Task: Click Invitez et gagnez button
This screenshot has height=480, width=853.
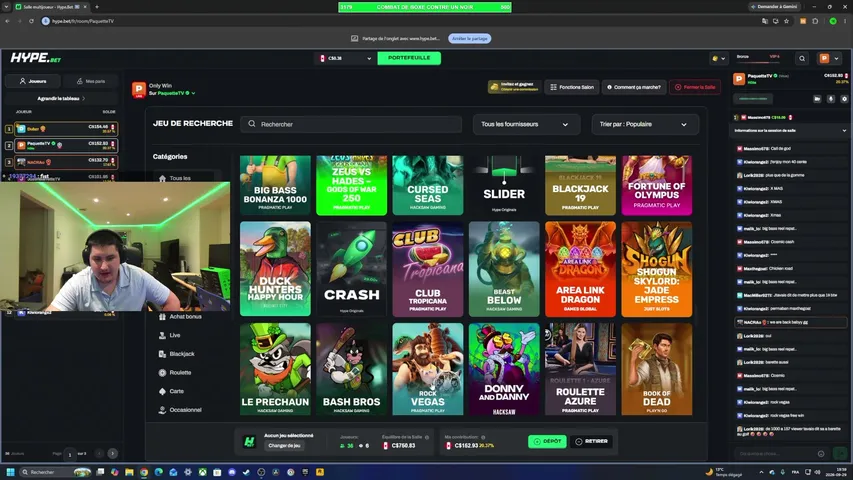Action: [x=514, y=87]
